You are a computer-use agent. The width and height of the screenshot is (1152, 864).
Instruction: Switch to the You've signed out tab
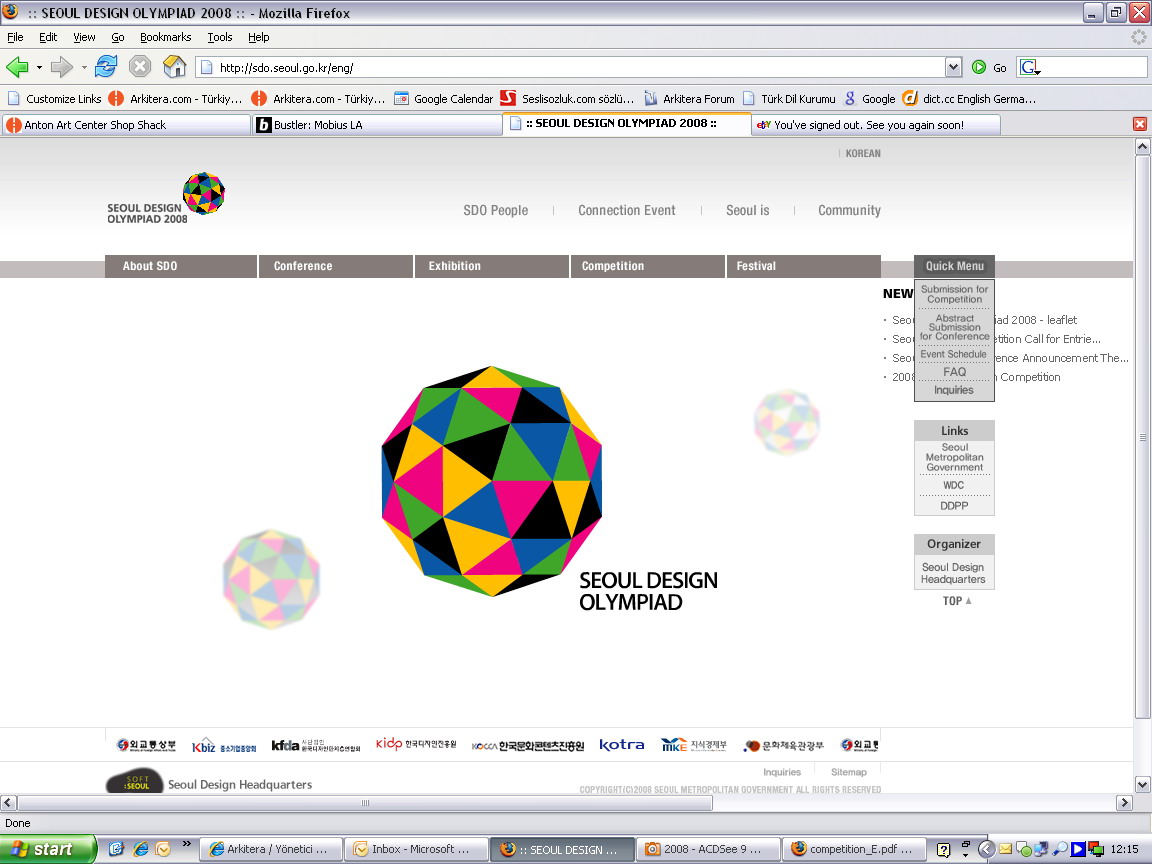876,125
